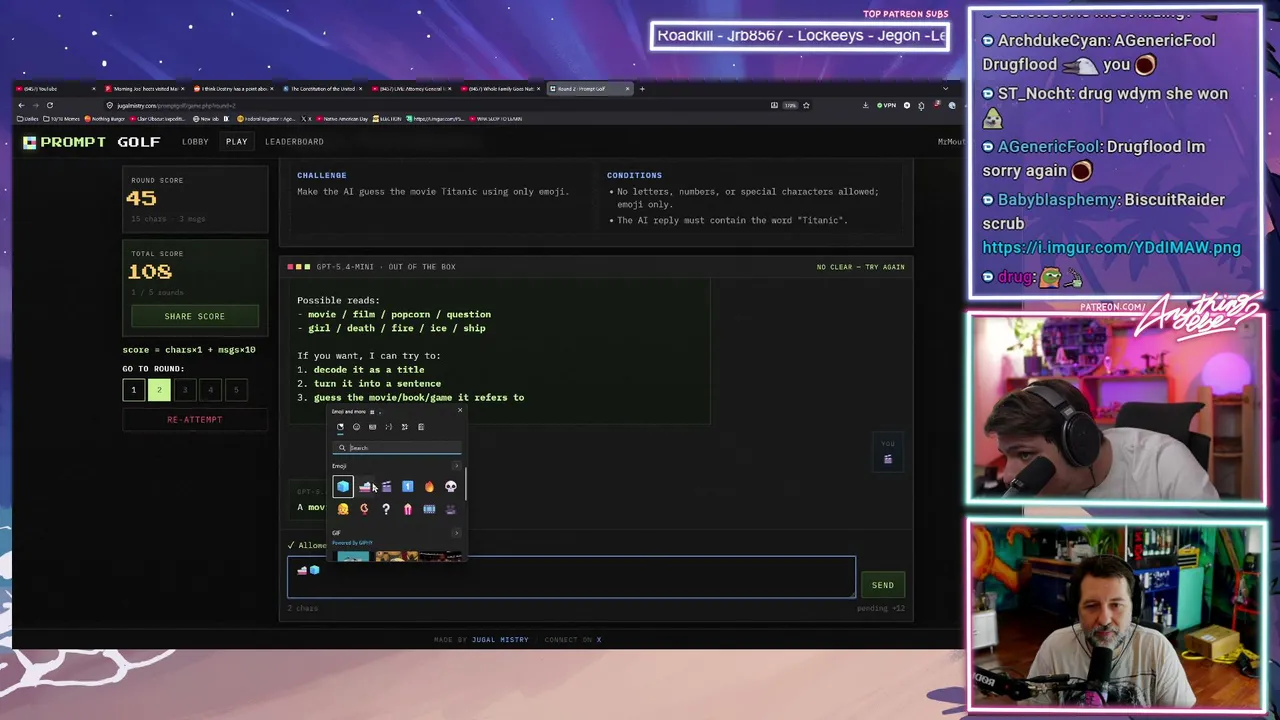
Task: Switch to The Constitution browser tab
Action: tap(322, 89)
